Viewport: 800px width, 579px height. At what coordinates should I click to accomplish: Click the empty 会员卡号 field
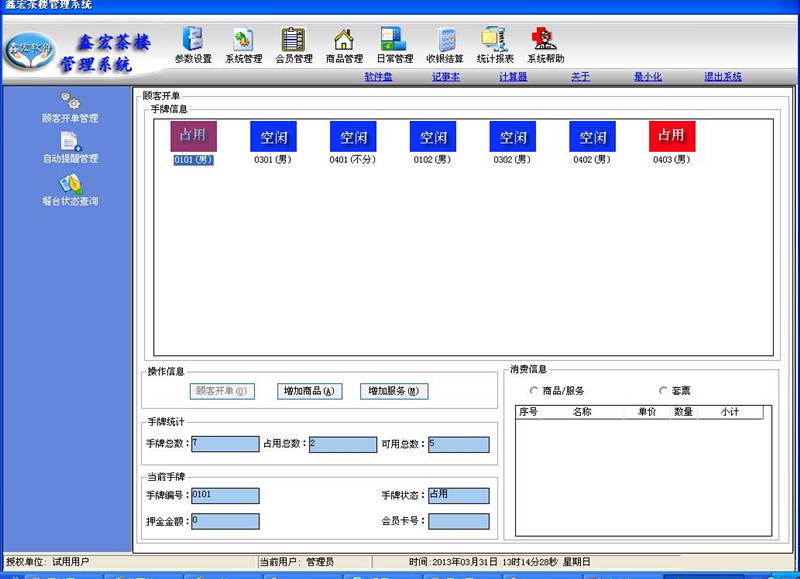pos(459,521)
